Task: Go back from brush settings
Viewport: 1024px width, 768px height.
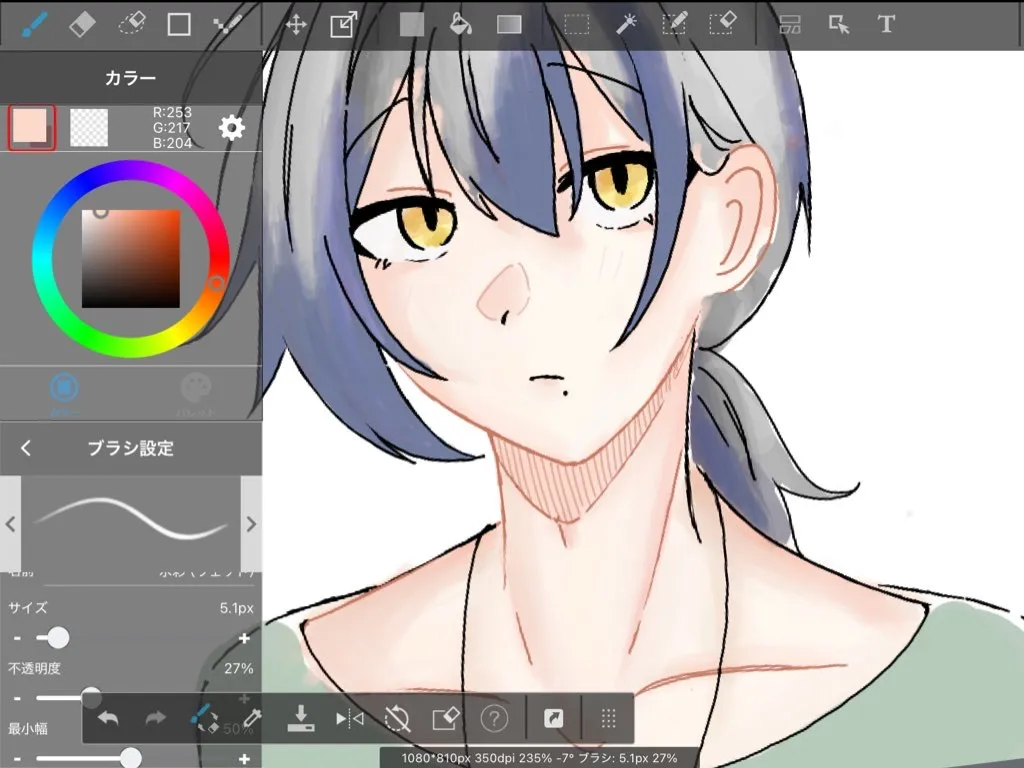Action: tap(25, 448)
